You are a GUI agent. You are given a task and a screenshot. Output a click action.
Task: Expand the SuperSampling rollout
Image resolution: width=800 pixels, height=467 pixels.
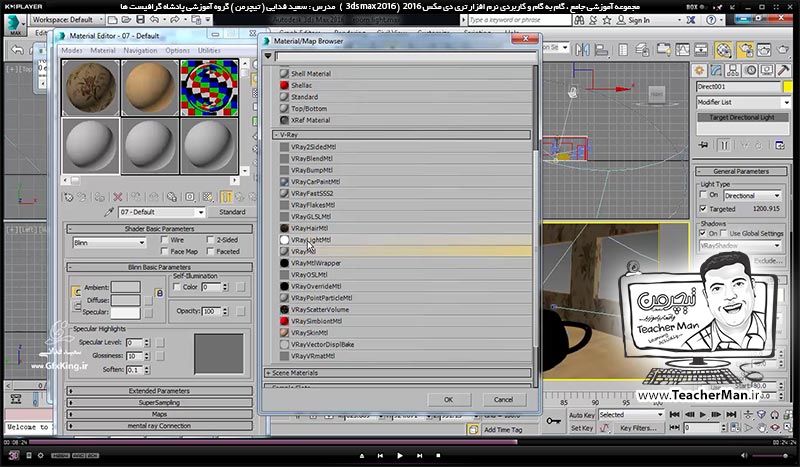pyautogui.click(x=159, y=403)
